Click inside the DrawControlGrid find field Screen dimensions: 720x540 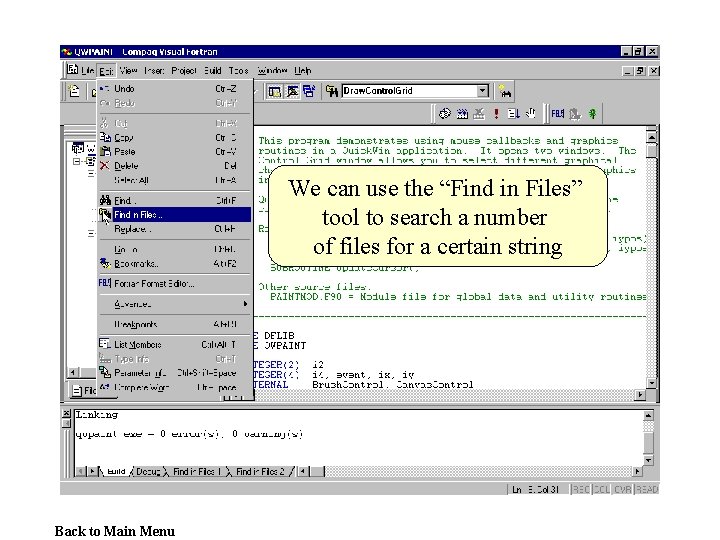[409, 91]
